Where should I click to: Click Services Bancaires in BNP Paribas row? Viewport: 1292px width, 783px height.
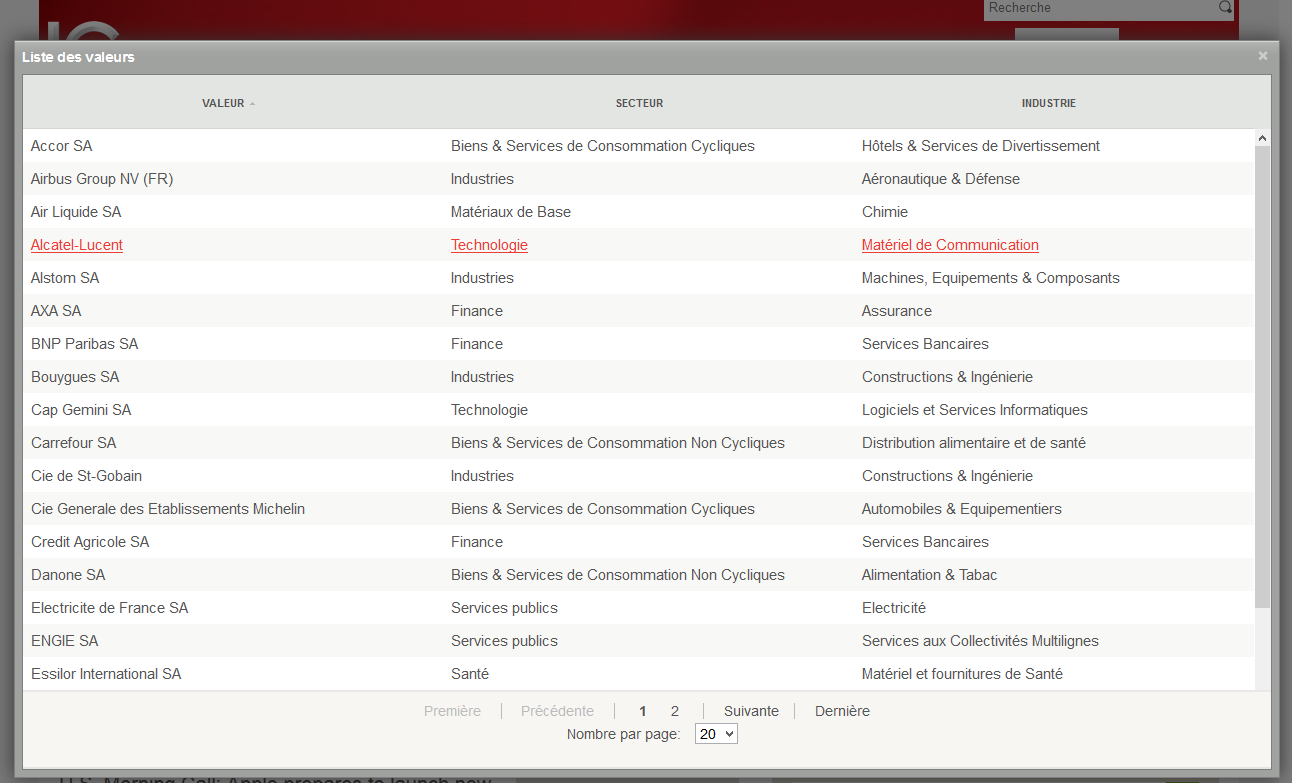[925, 344]
